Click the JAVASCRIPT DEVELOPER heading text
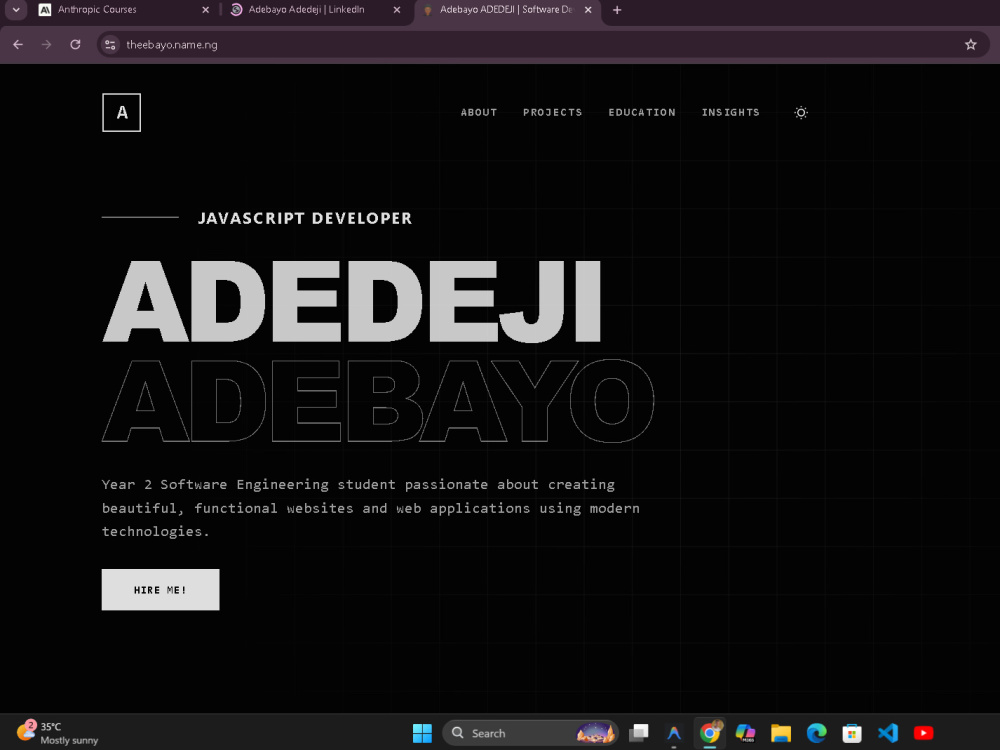Screen dimensions: 1000x750 305,218
